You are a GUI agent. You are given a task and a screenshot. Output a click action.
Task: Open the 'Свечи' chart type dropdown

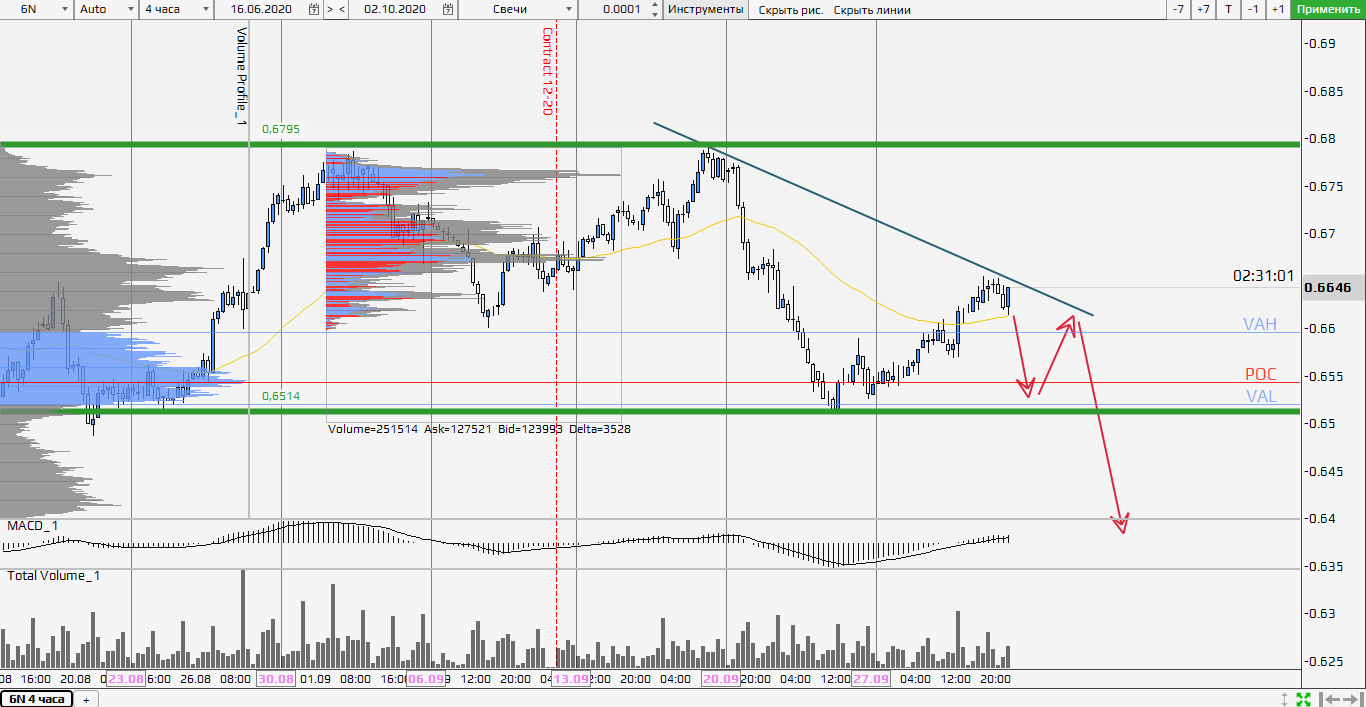point(569,9)
